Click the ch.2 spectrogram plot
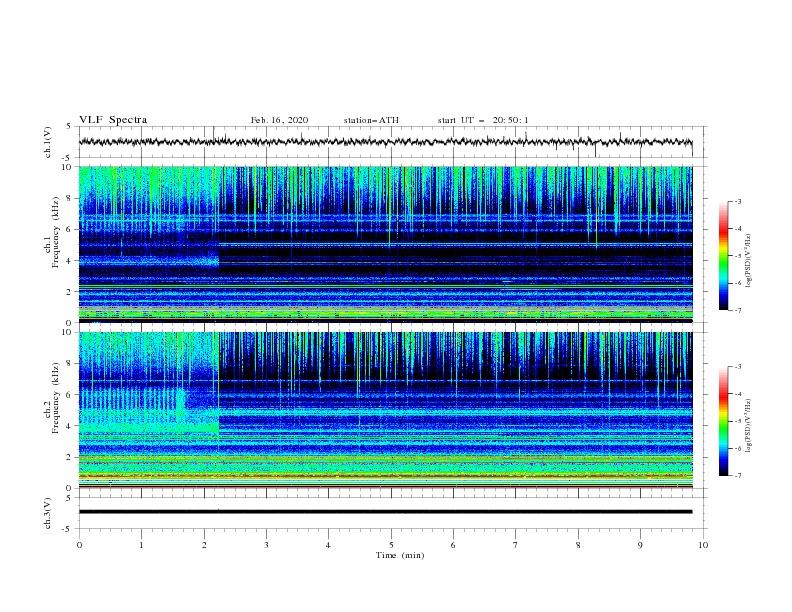The height and width of the screenshot is (612, 792). pos(385,410)
